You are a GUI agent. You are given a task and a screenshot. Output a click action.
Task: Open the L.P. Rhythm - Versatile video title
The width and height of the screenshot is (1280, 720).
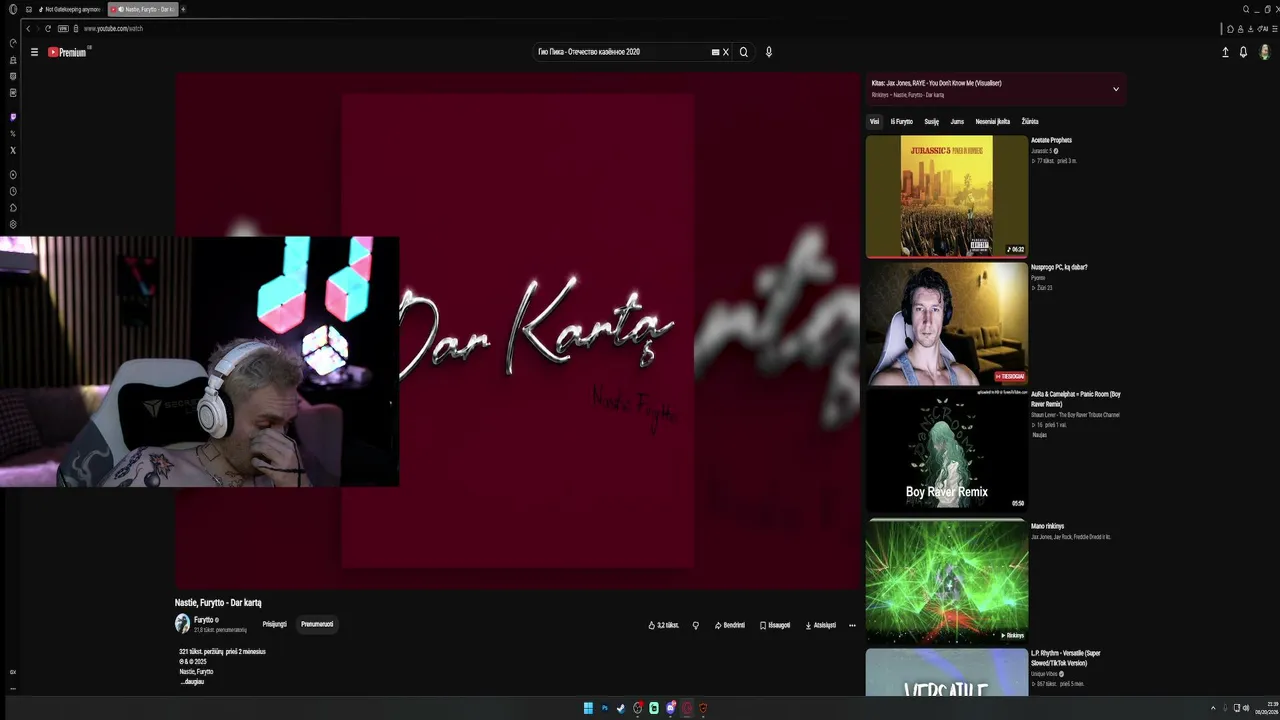(x=1066, y=658)
